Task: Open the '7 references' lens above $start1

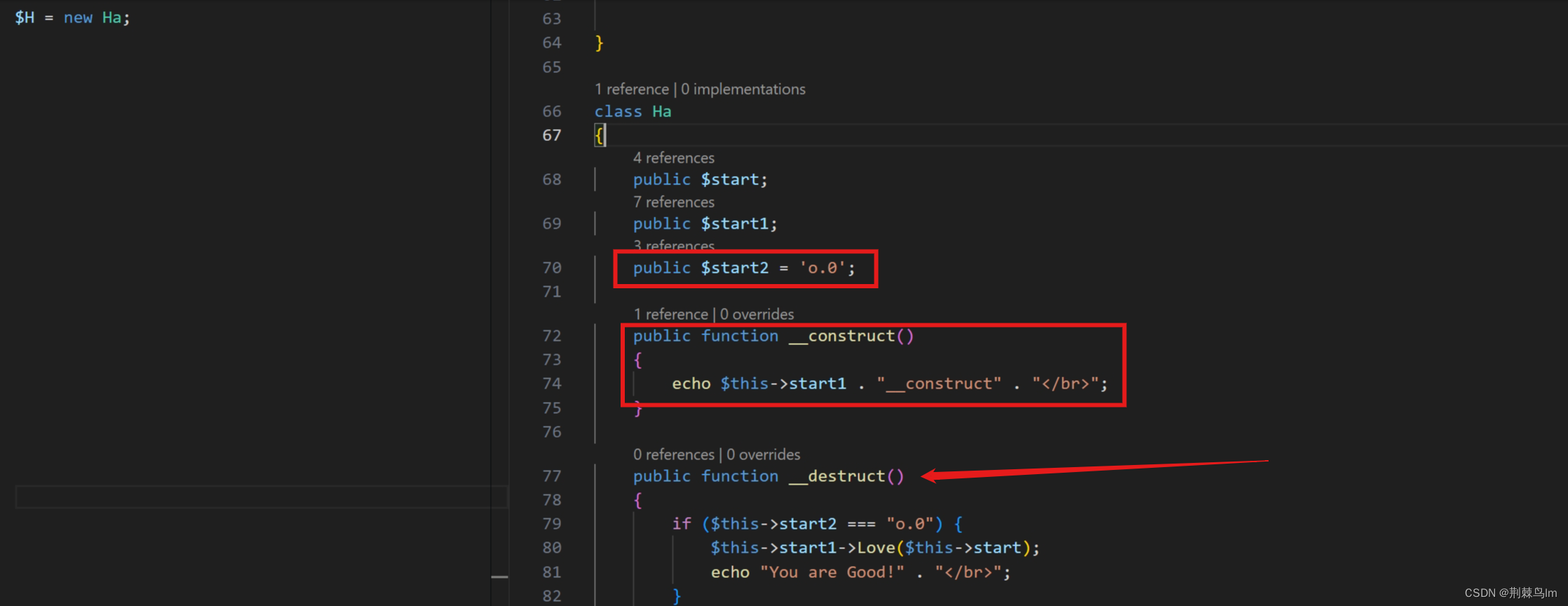Action: [x=674, y=202]
